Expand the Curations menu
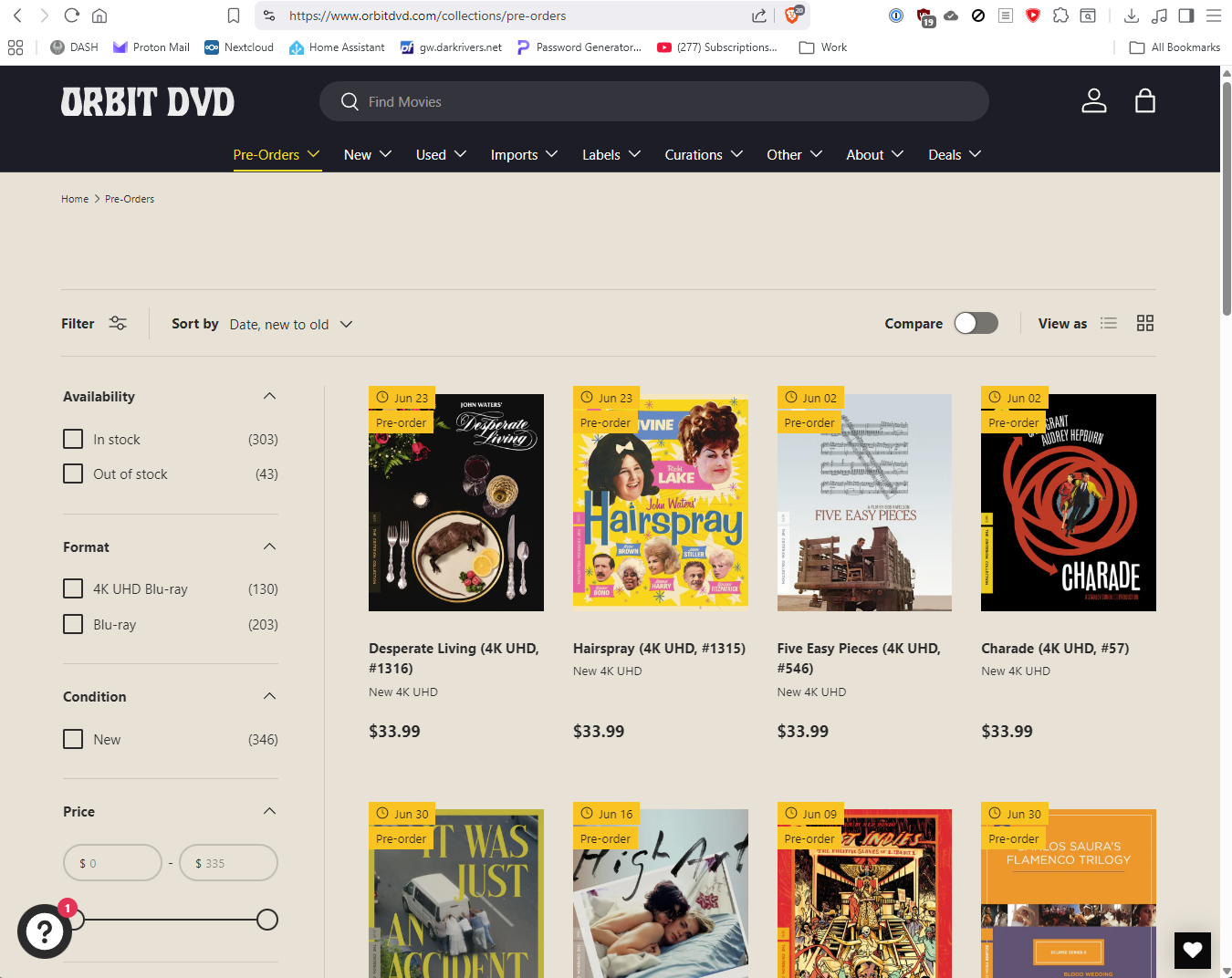The width and height of the screenshot is (1232, 978). [704, 155]
